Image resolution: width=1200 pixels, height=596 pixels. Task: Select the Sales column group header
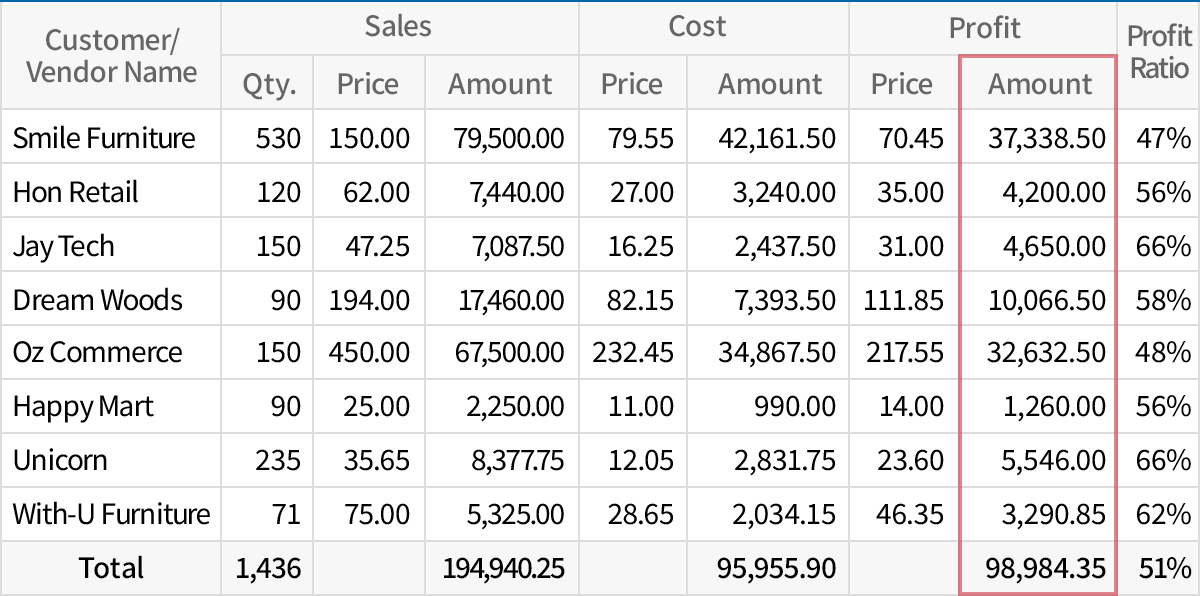(398, 27)
